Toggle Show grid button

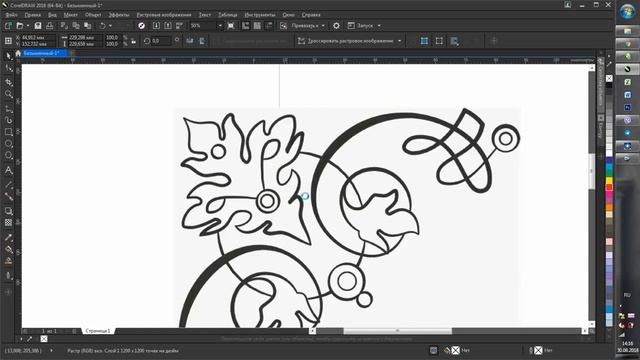tap(257, 26)
